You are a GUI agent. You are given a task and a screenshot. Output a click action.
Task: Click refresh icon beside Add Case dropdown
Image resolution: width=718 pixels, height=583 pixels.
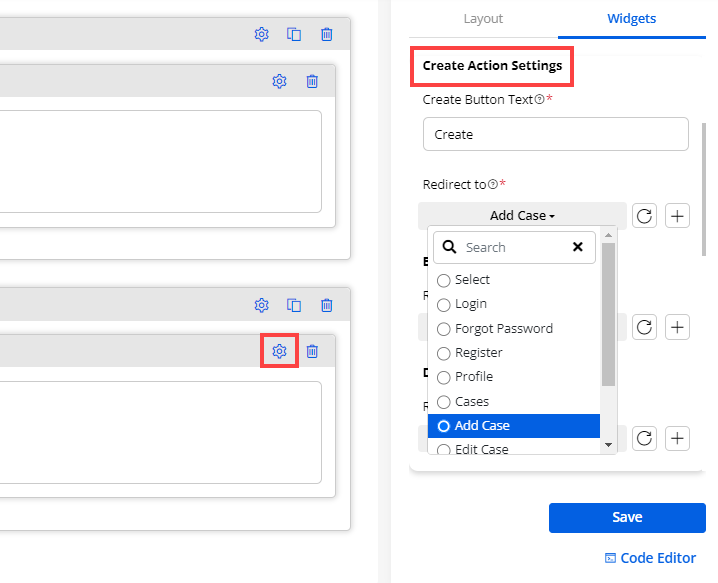pyautogui.click(x=645, y=216)
